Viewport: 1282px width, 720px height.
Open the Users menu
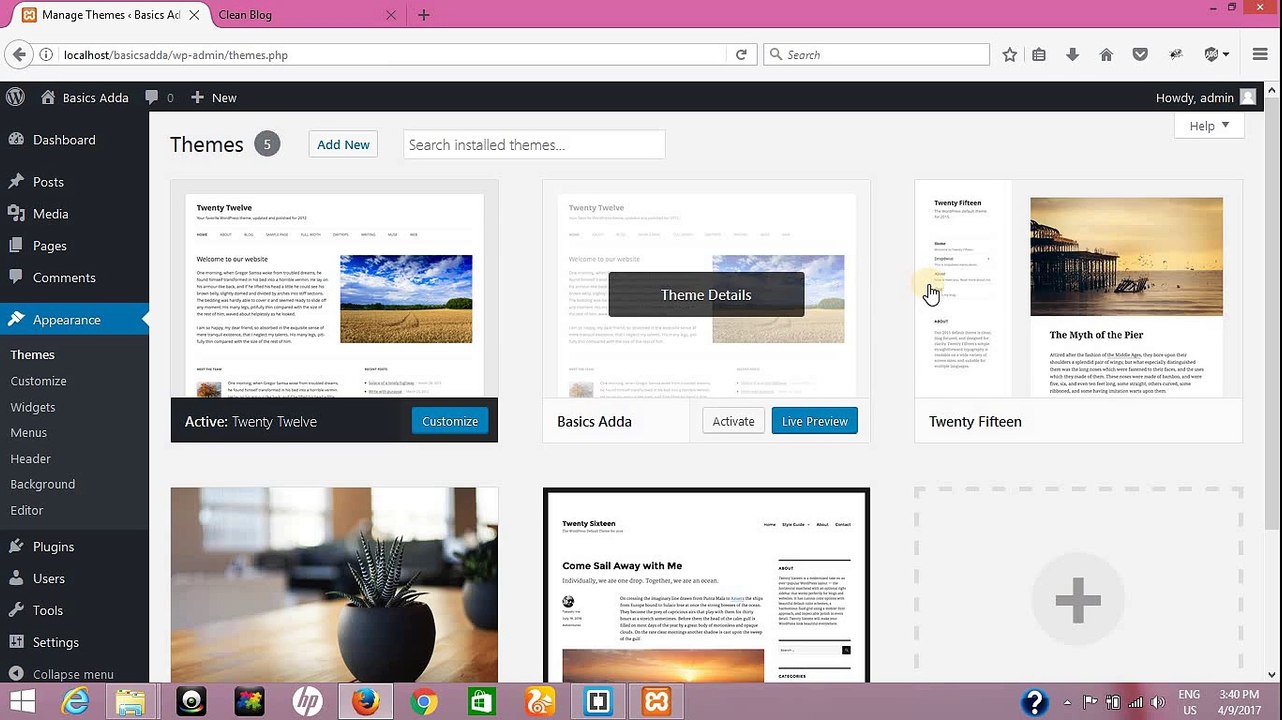(x=48, y=579)
